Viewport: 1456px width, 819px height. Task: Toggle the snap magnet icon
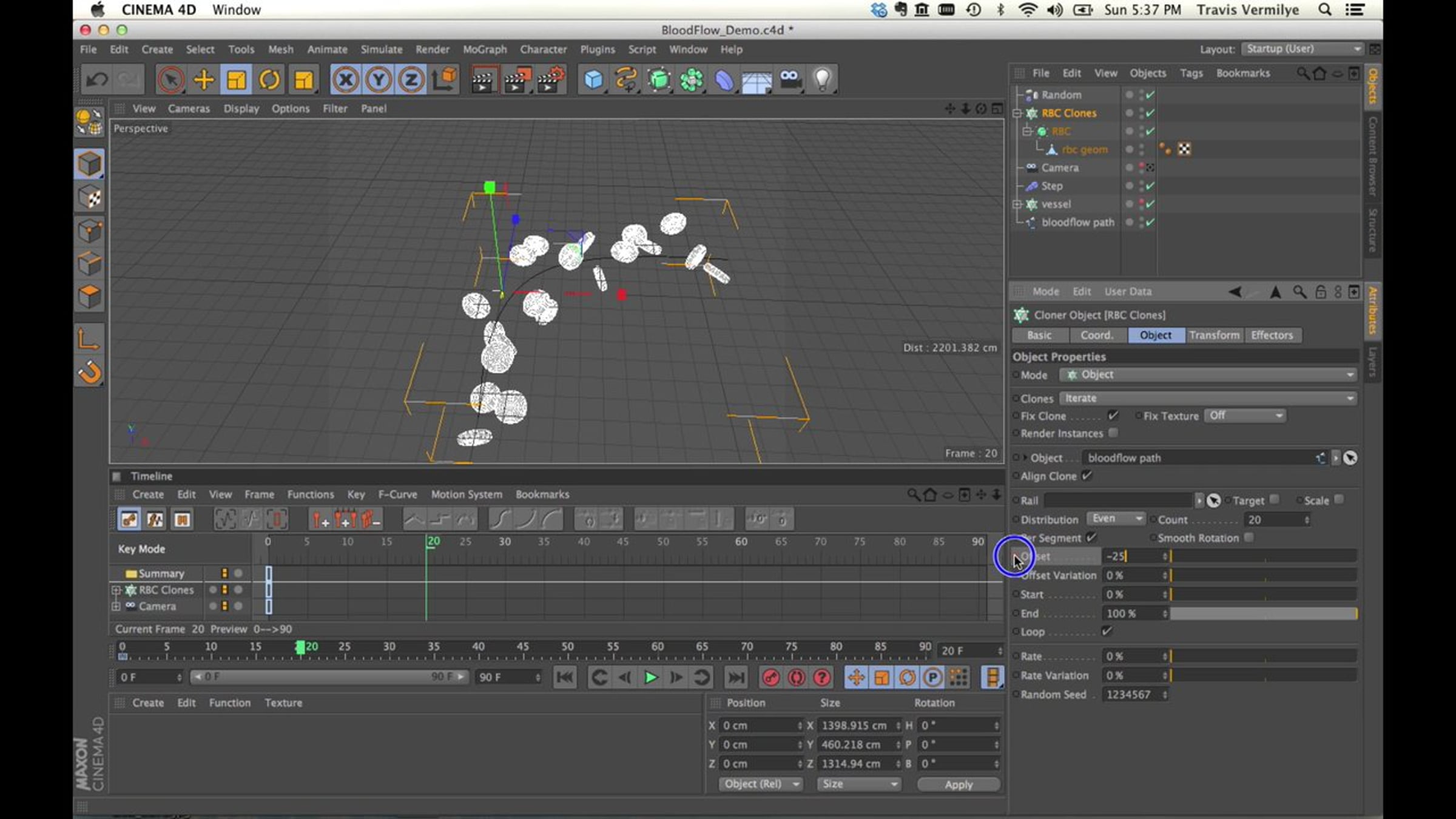coord(90,372)
